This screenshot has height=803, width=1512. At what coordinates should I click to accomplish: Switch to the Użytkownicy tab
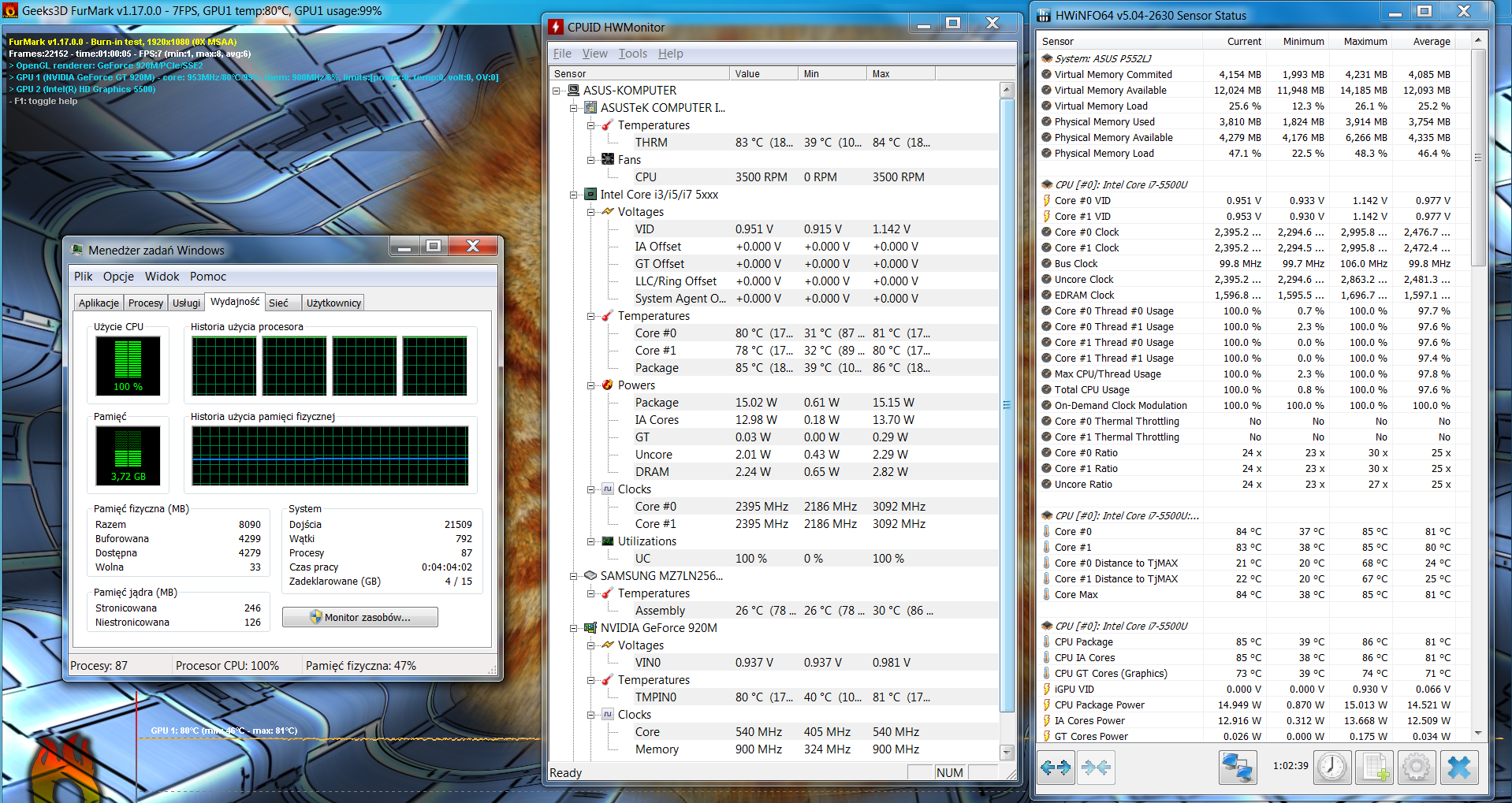coord(333,303)
